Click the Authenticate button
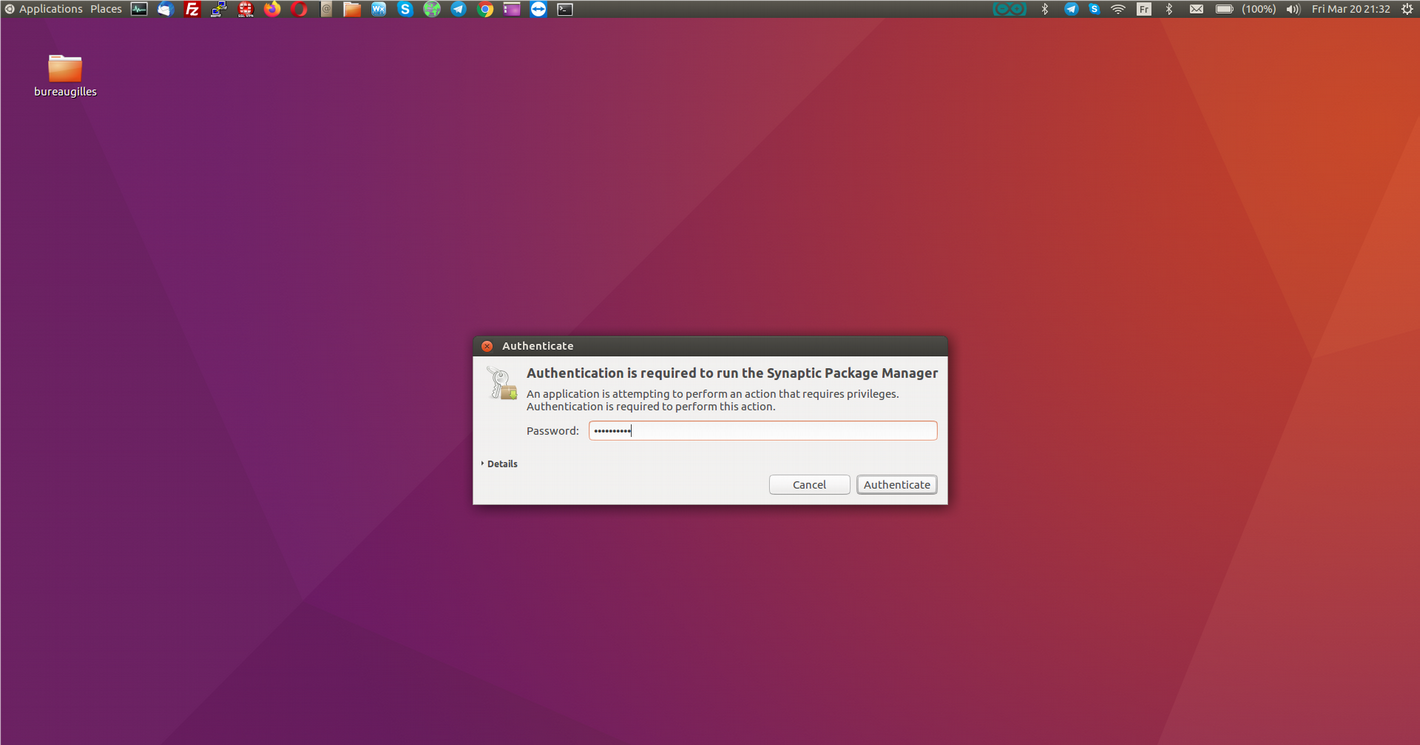This screenshot has width=1420, height=745. pyautogui.click(x=896, y=485)
